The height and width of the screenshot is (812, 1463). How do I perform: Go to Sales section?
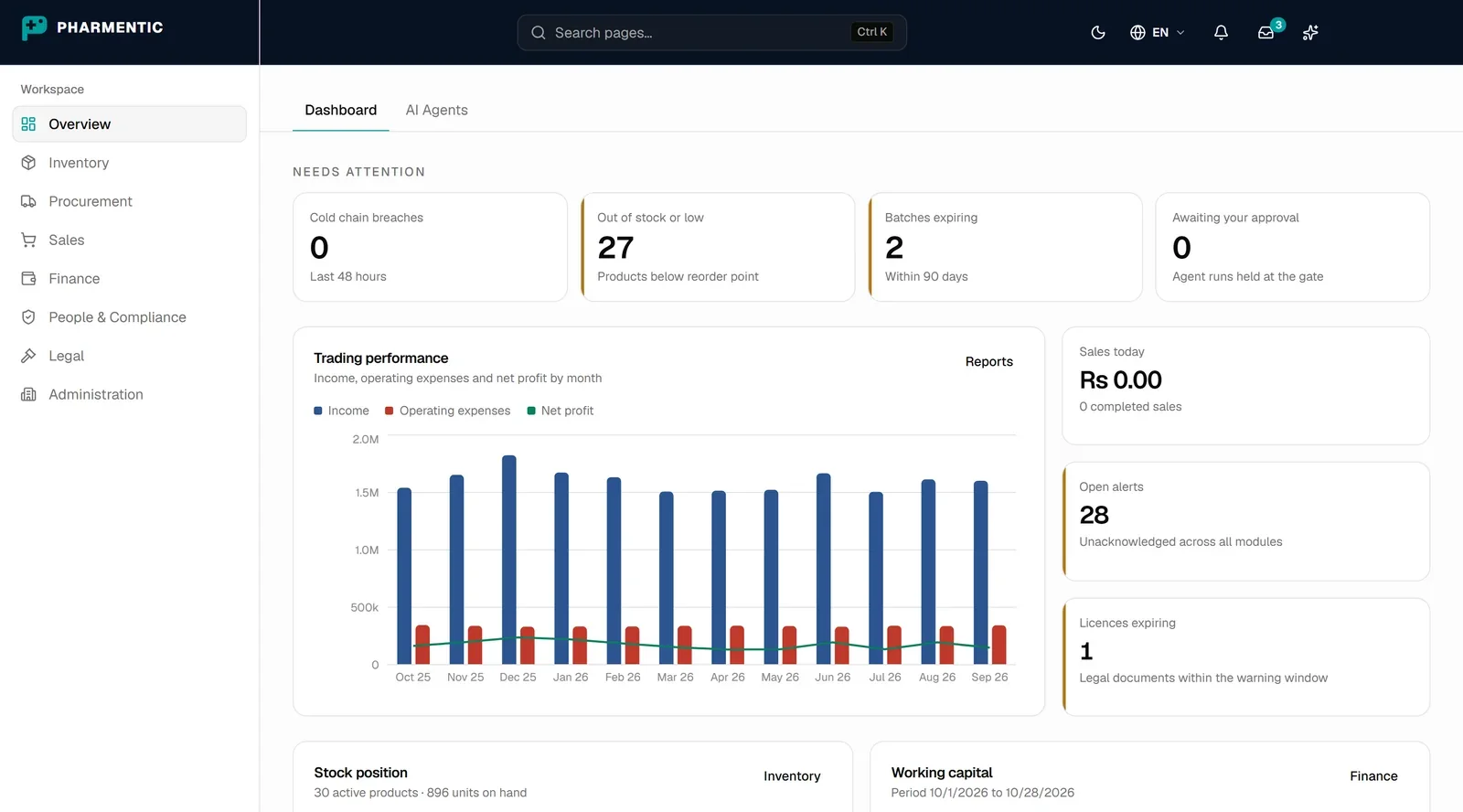coord(129,240)
